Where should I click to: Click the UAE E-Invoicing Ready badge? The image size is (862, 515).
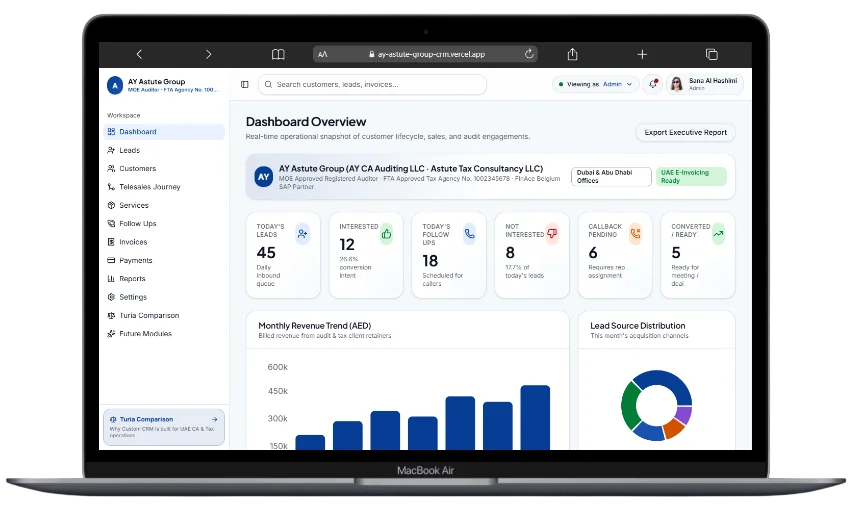click(691, 176)
